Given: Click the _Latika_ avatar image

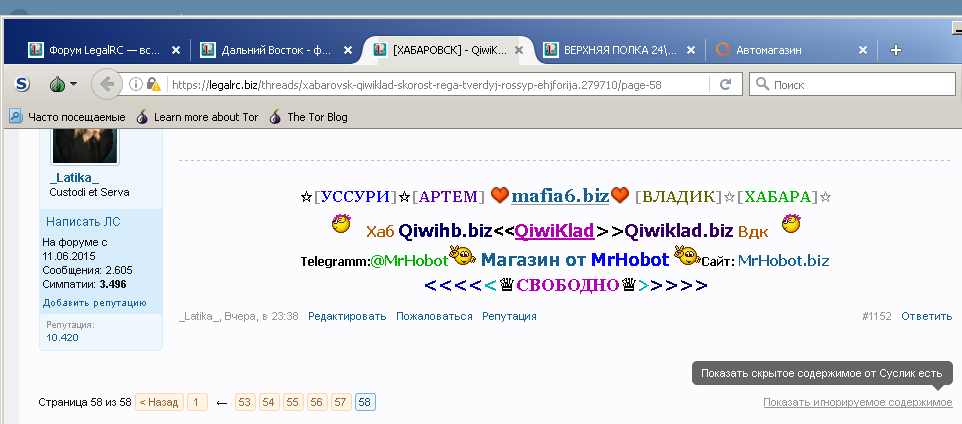Looking at the screenshot, I should (85, 146).
